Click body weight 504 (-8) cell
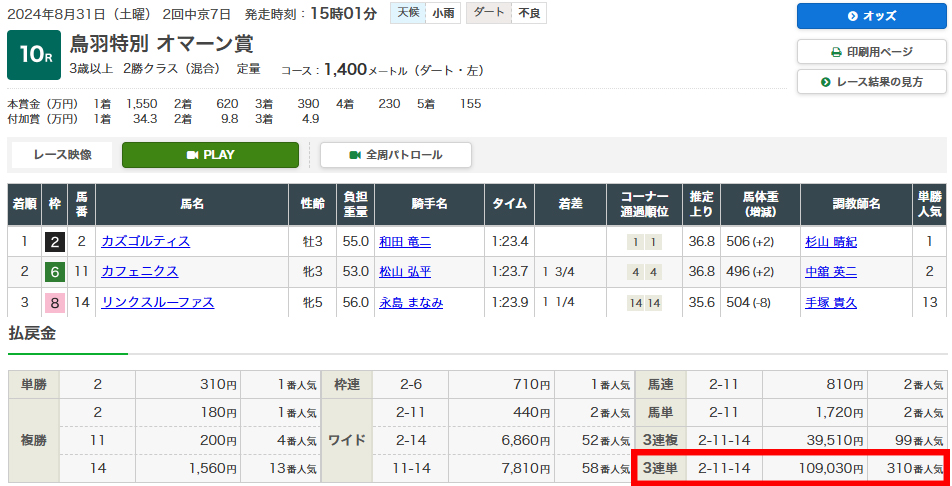Viewport: 952px width, 486px height. 759,303
